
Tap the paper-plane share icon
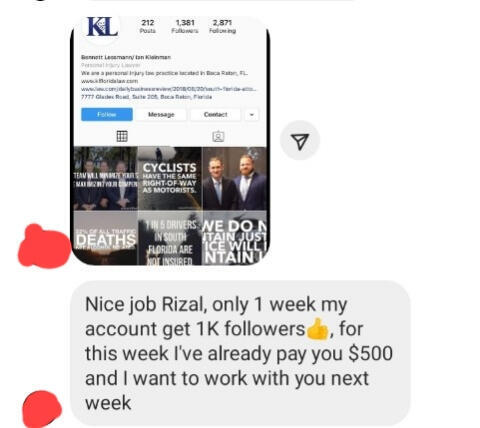(300, 140)
